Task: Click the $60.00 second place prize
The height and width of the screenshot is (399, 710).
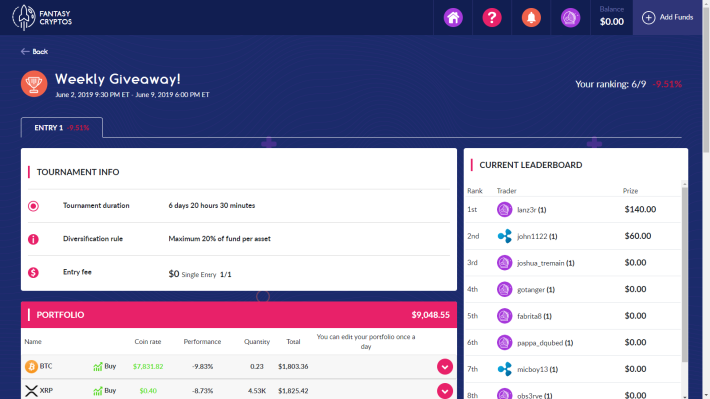Action: click(638, 236)
